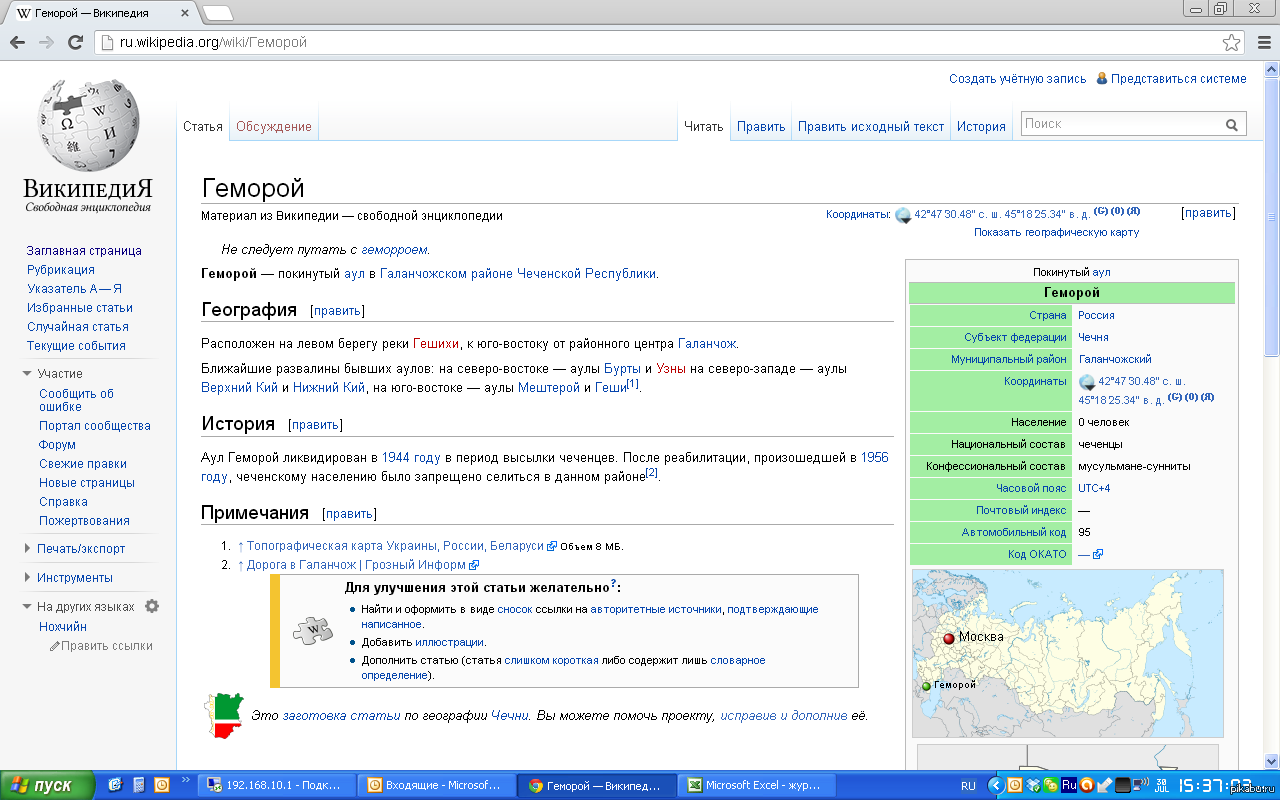Click the browser back arrow button

coord(17,42)
